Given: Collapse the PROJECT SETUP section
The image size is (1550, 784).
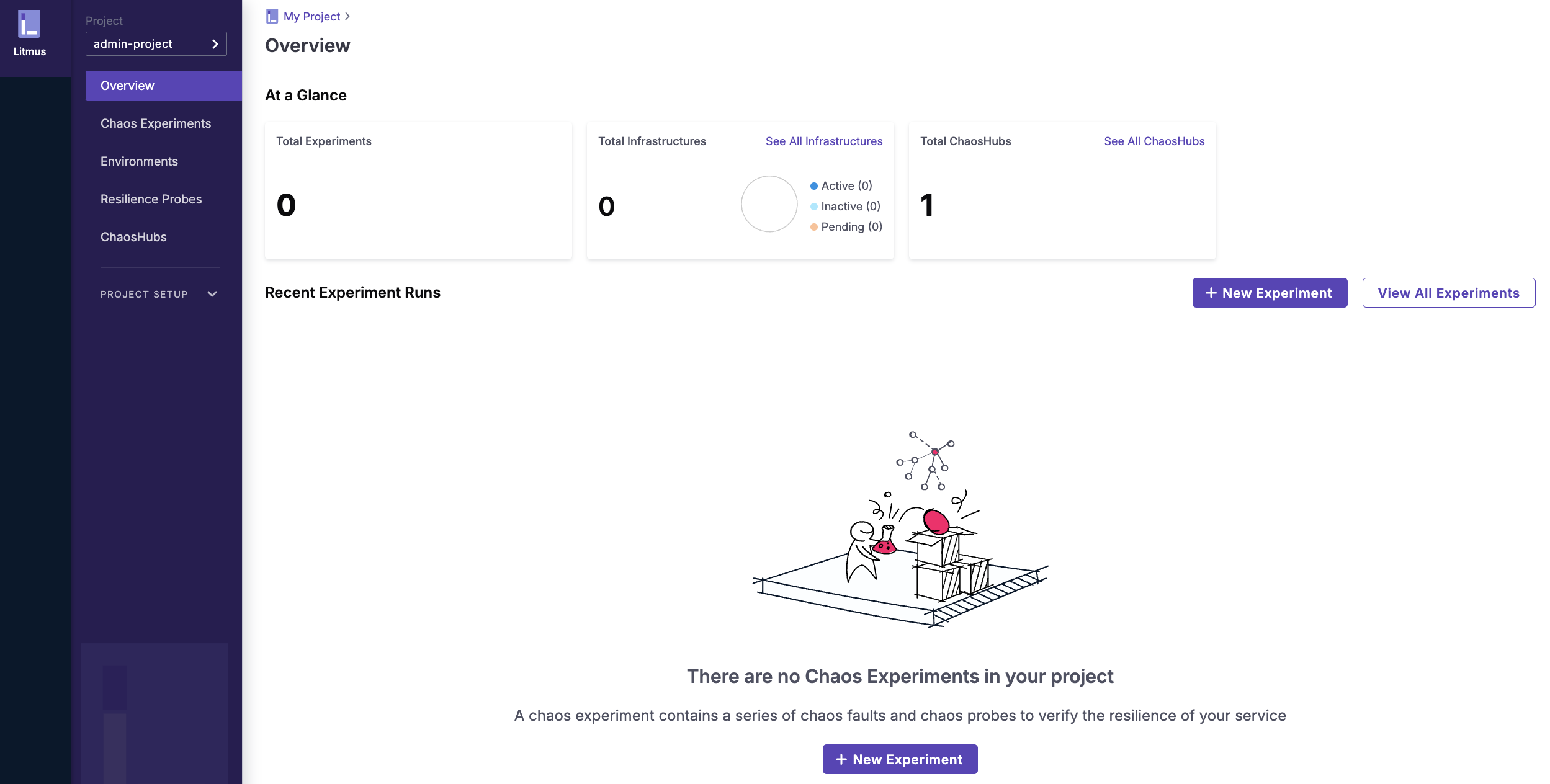Looking at the screenshot, I should click(x=212, y=294).
